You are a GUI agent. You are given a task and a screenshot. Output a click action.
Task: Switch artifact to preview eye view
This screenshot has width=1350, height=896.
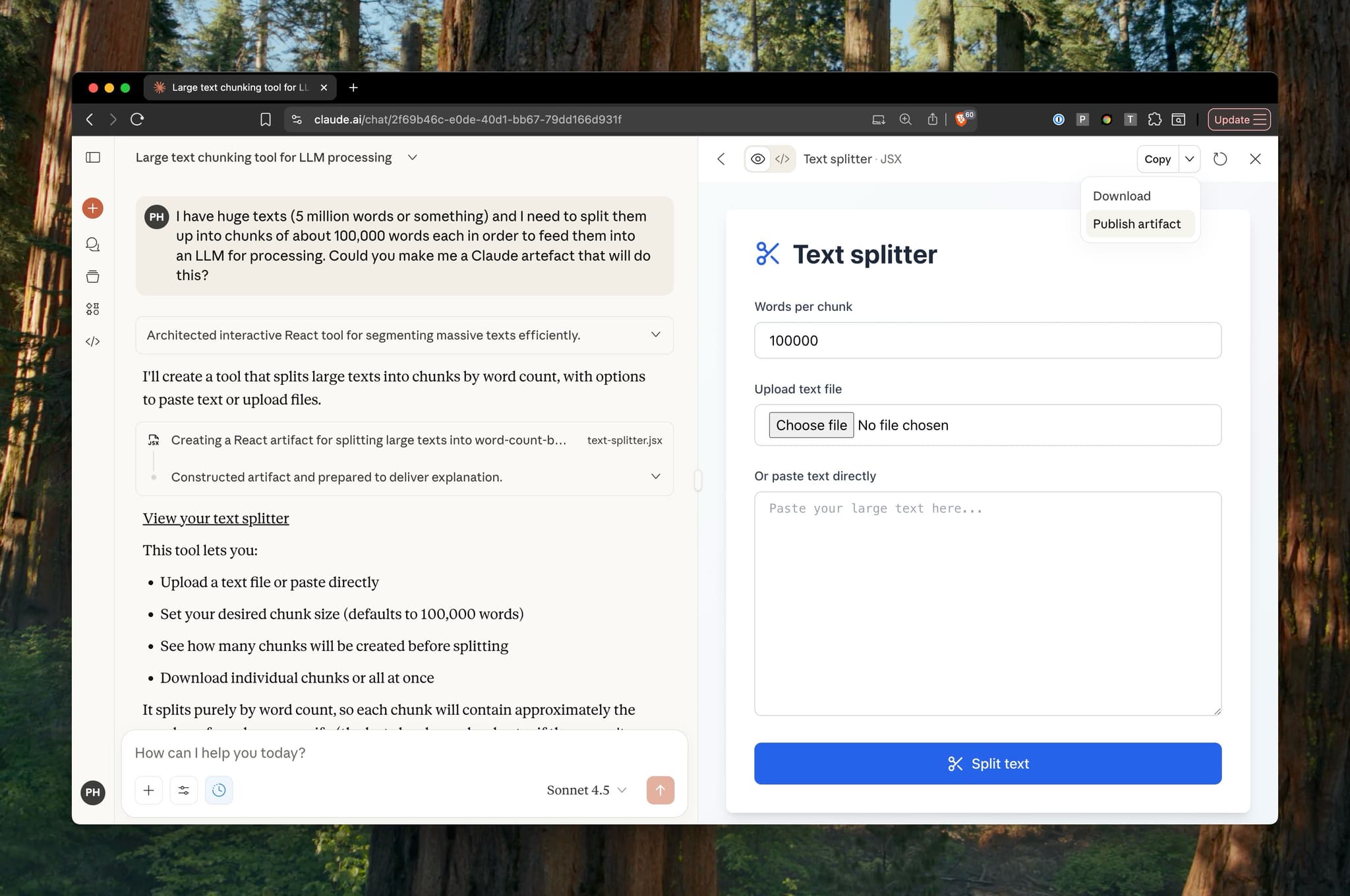[758, 159]
